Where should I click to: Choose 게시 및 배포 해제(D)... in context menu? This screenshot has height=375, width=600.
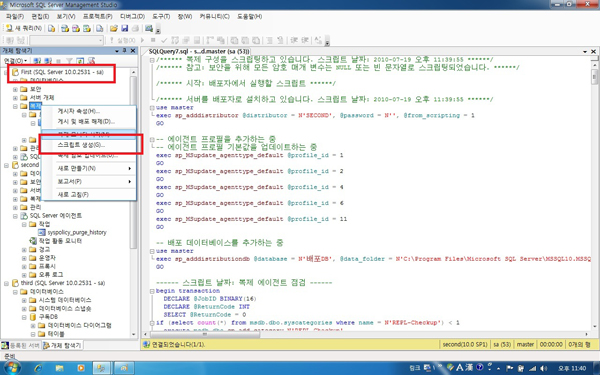point(89,121)
